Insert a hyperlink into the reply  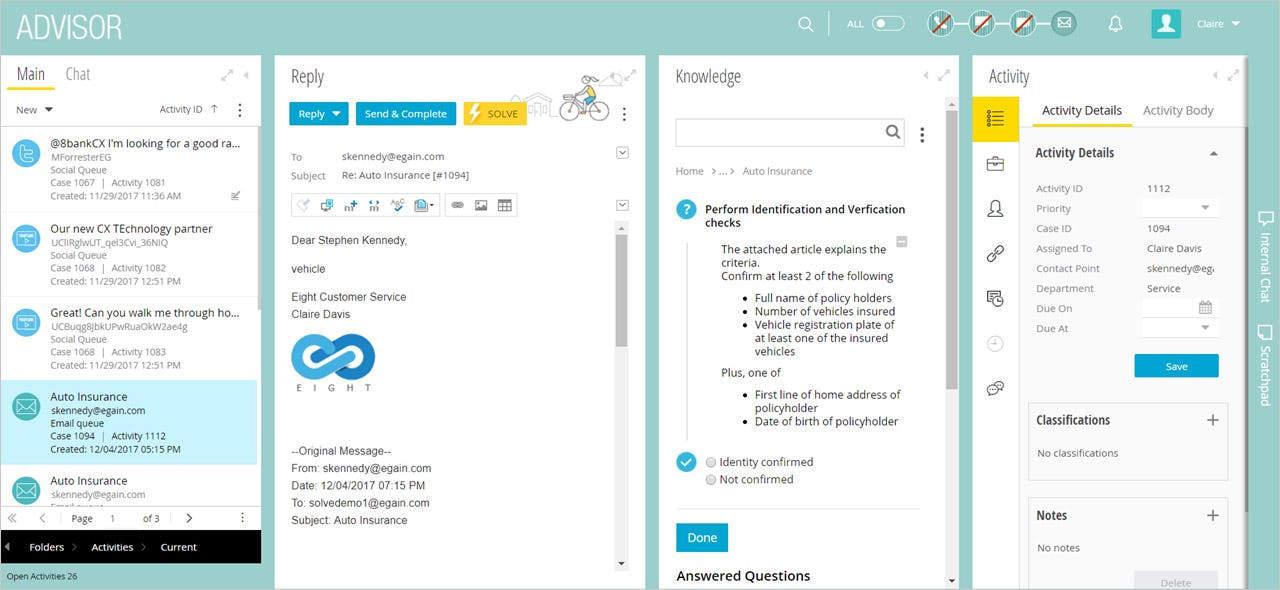tap(458, 205)
